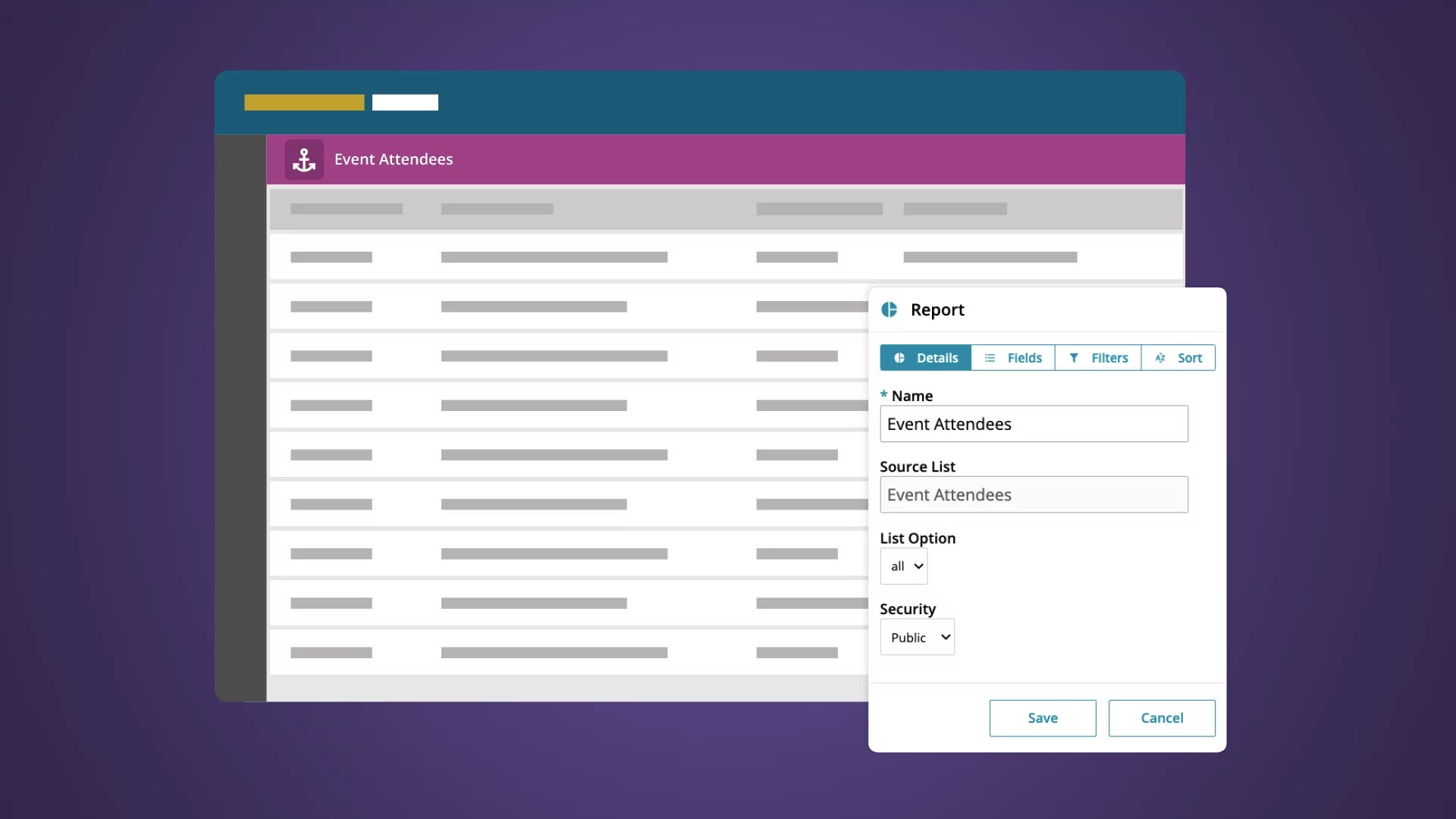Switch to the Filters tab
Viewport: 1456px width, 819px height.
click(x=1098, y=357)
